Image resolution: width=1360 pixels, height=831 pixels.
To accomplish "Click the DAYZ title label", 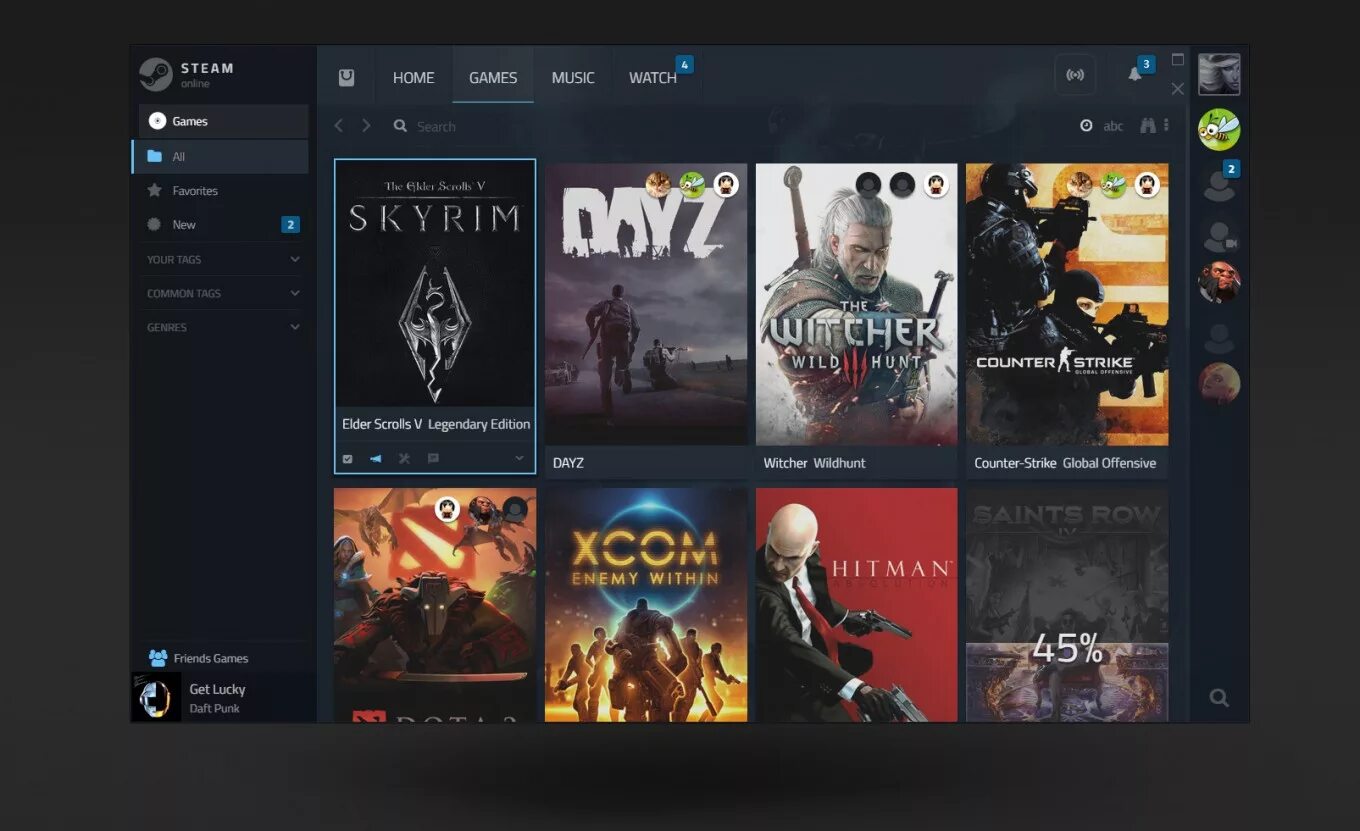I will coord(568,463).
